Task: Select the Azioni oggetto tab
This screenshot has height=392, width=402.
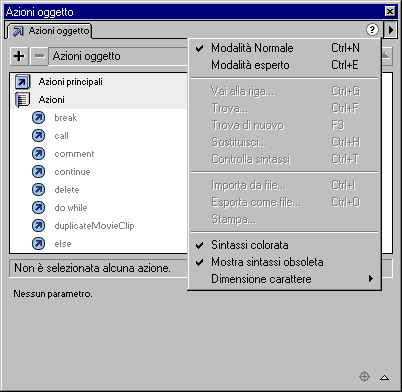Action: 50,31
